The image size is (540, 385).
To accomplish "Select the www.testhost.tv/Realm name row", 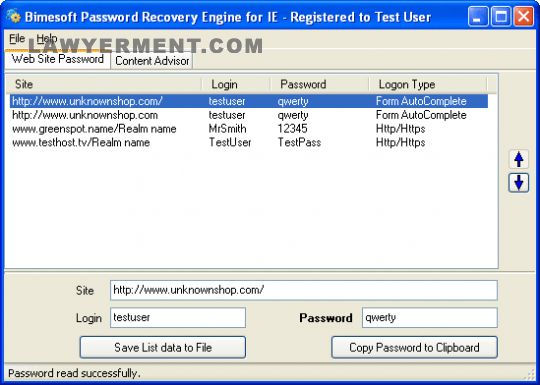I will coord(249,143).
